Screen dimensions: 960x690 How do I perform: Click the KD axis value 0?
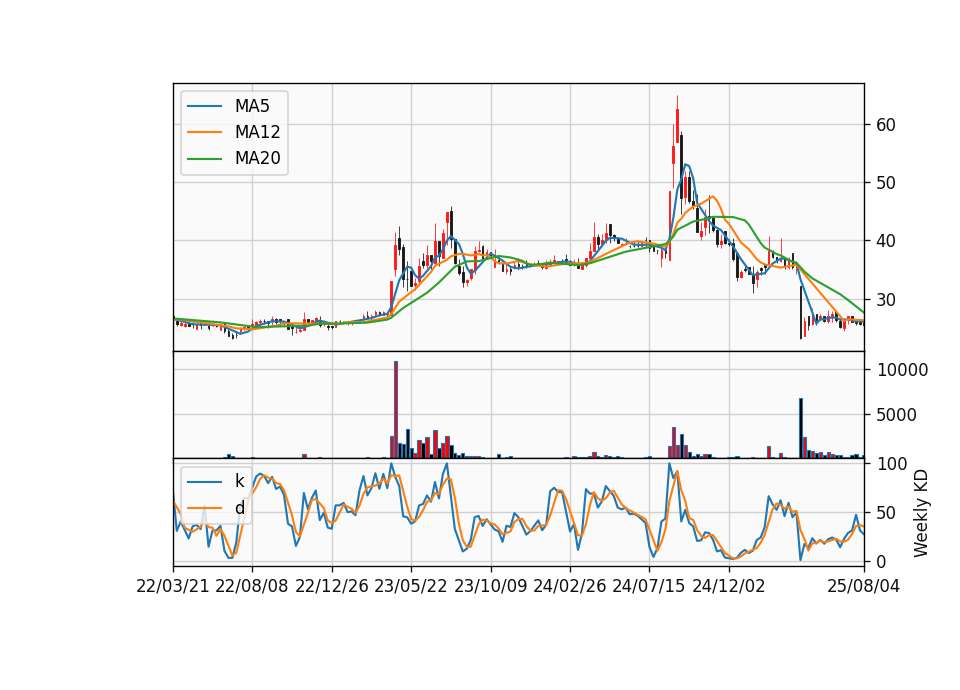882,561
